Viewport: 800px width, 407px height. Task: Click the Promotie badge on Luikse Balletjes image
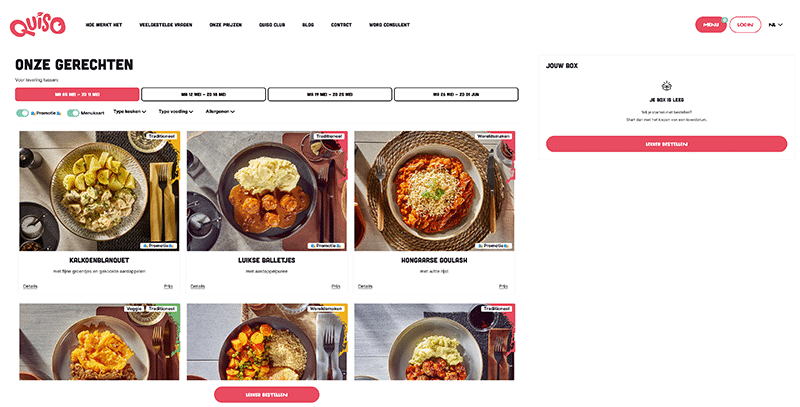326,245
